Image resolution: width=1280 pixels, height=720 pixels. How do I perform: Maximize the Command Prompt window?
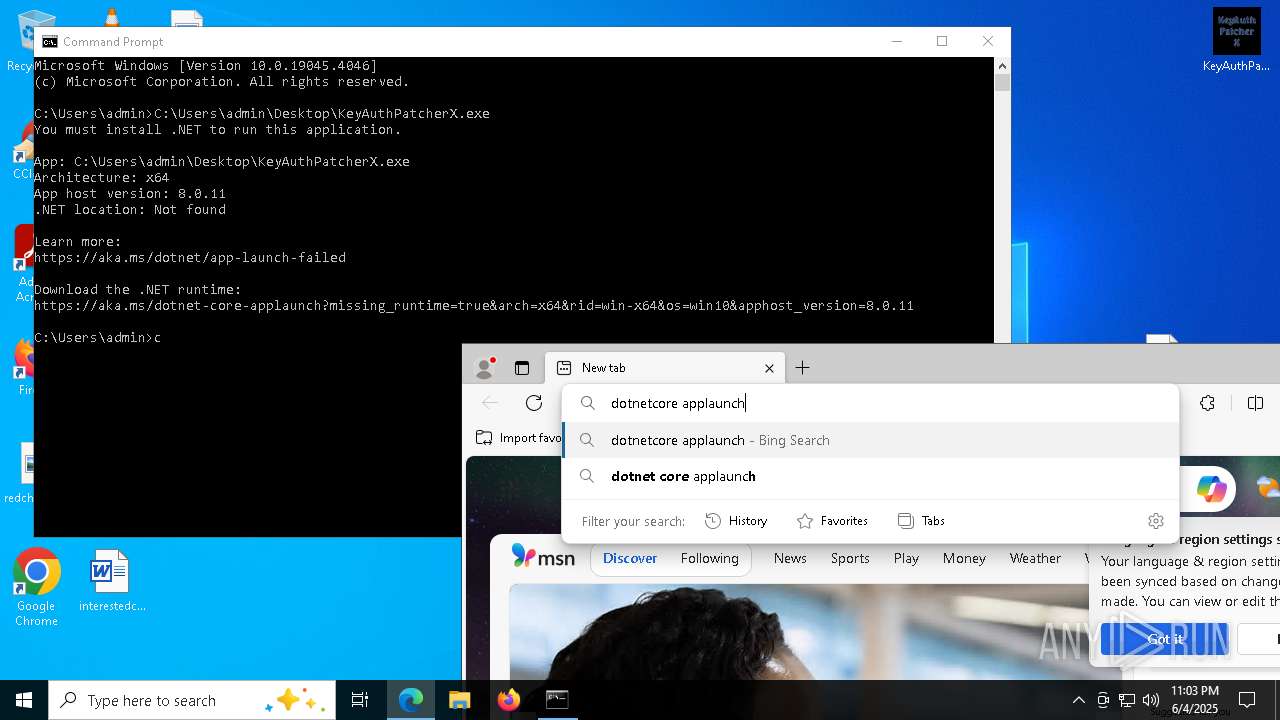coord(942,41)
